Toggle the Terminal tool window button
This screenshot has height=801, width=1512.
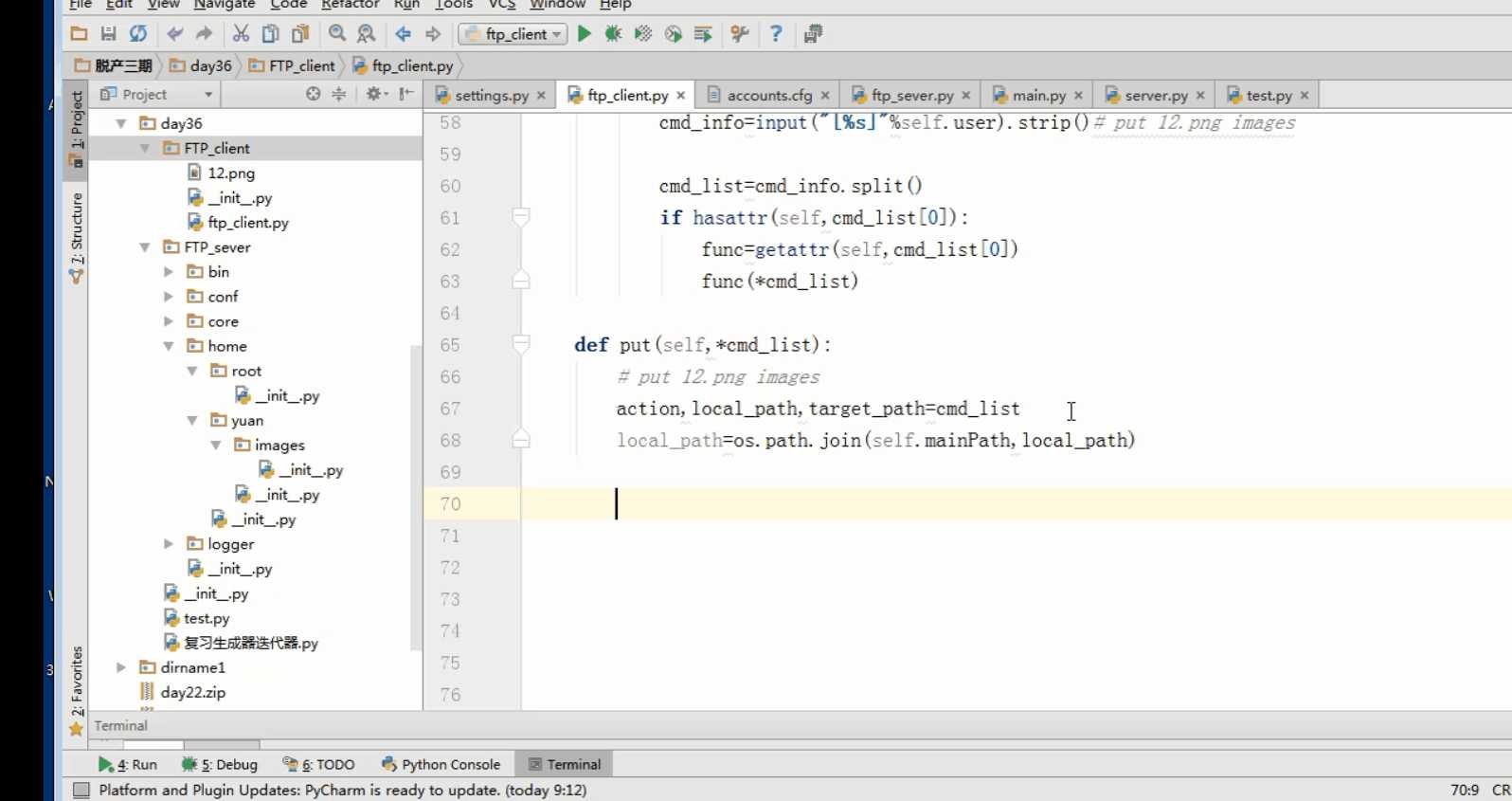(x=565, y=764)
